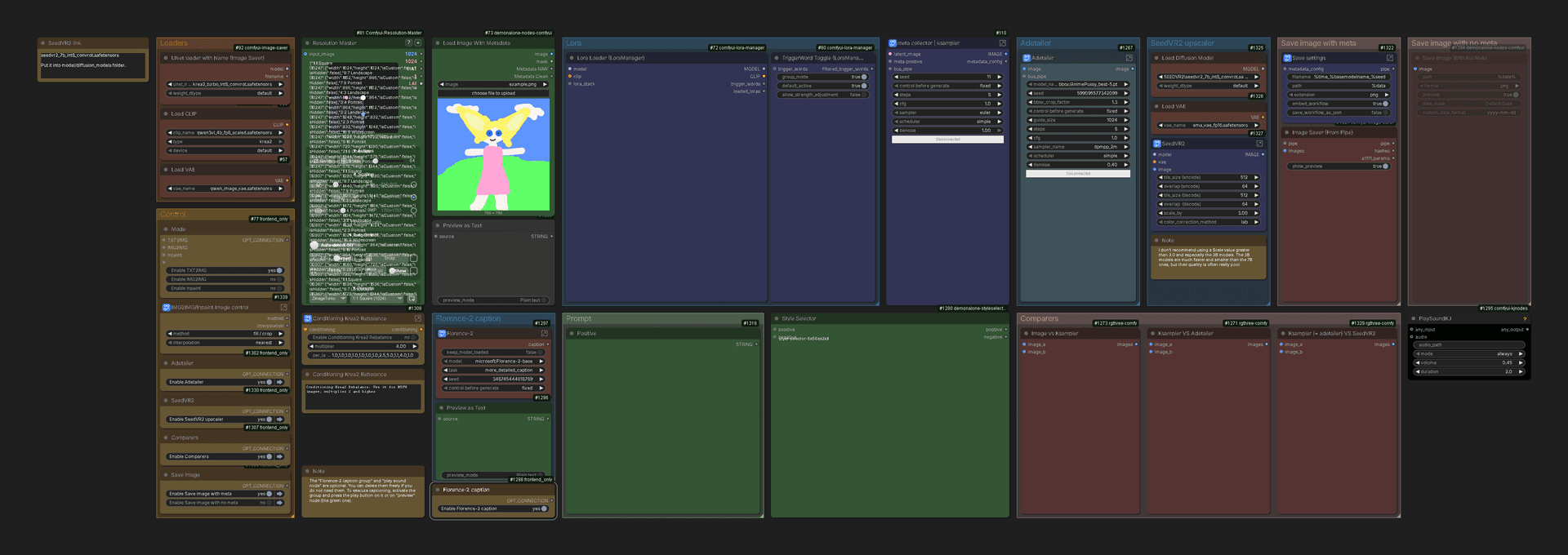Click choose file to upload button
The height and width of the screenshot is (555, 1568).
tap(493, 93)
